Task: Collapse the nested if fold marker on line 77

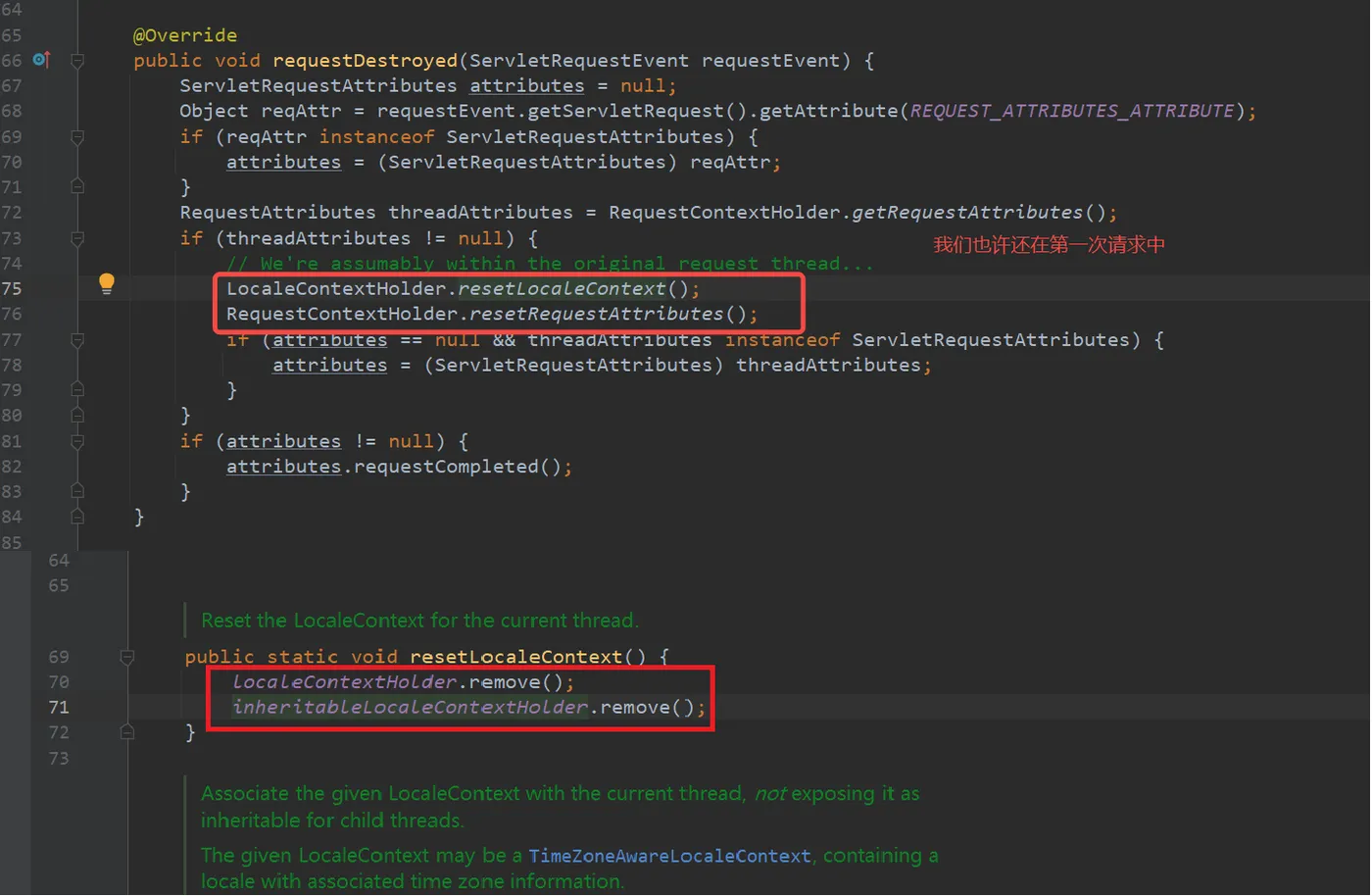Action: 77,340
